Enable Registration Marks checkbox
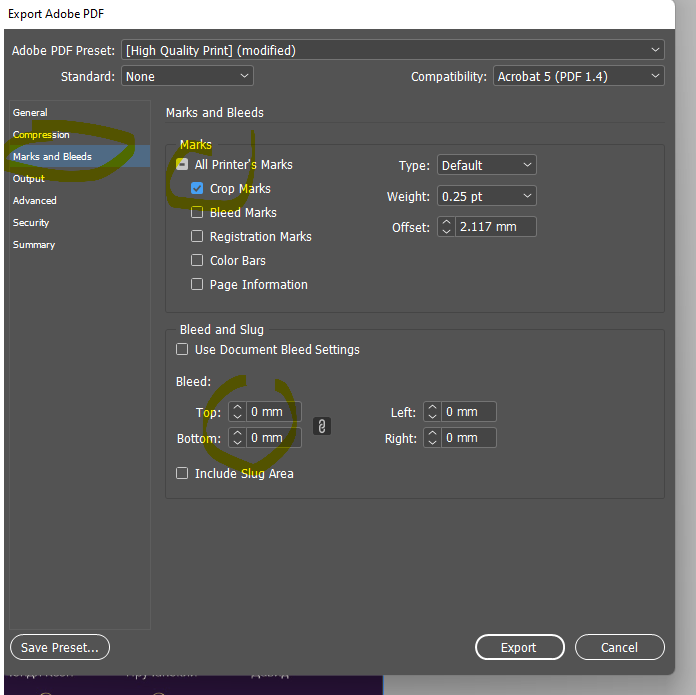 [197, 237]
